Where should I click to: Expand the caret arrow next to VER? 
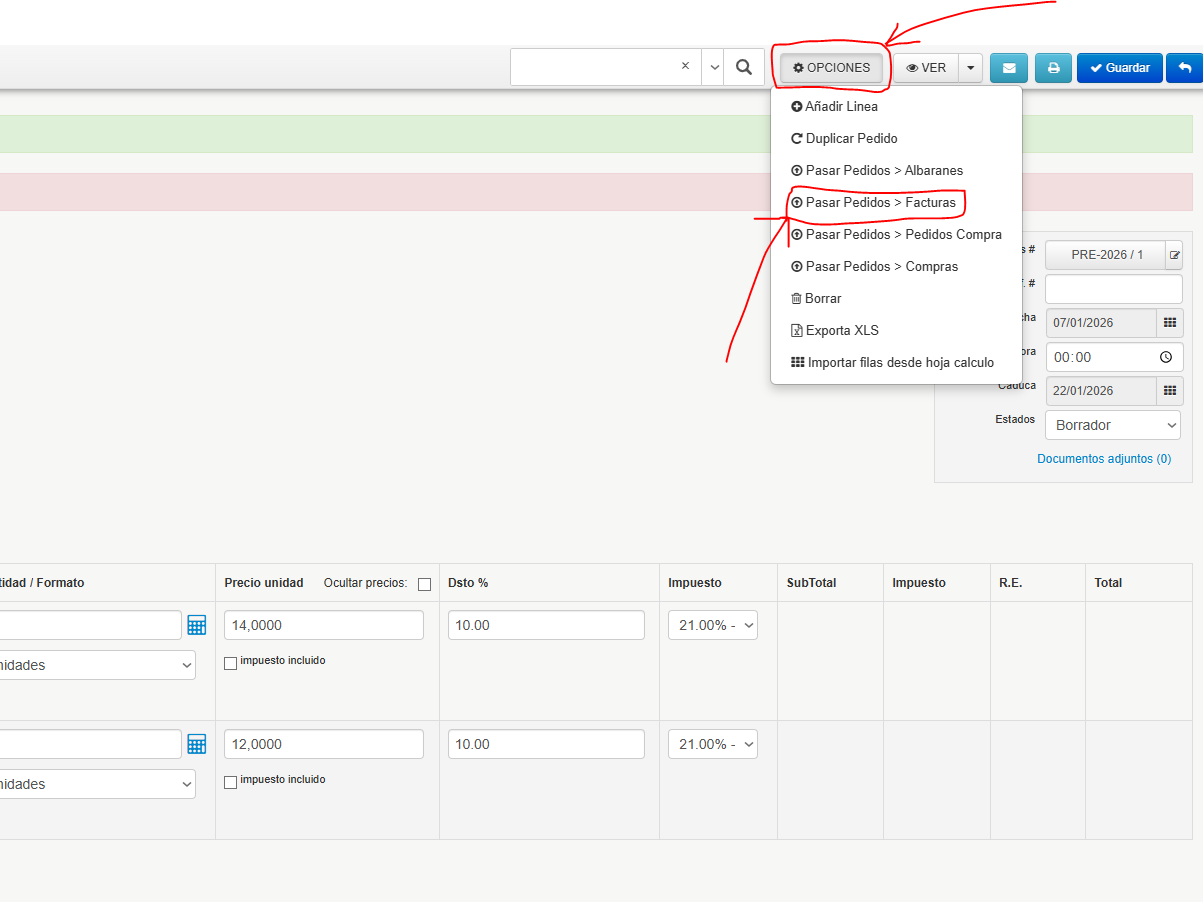tap(970, 68)
